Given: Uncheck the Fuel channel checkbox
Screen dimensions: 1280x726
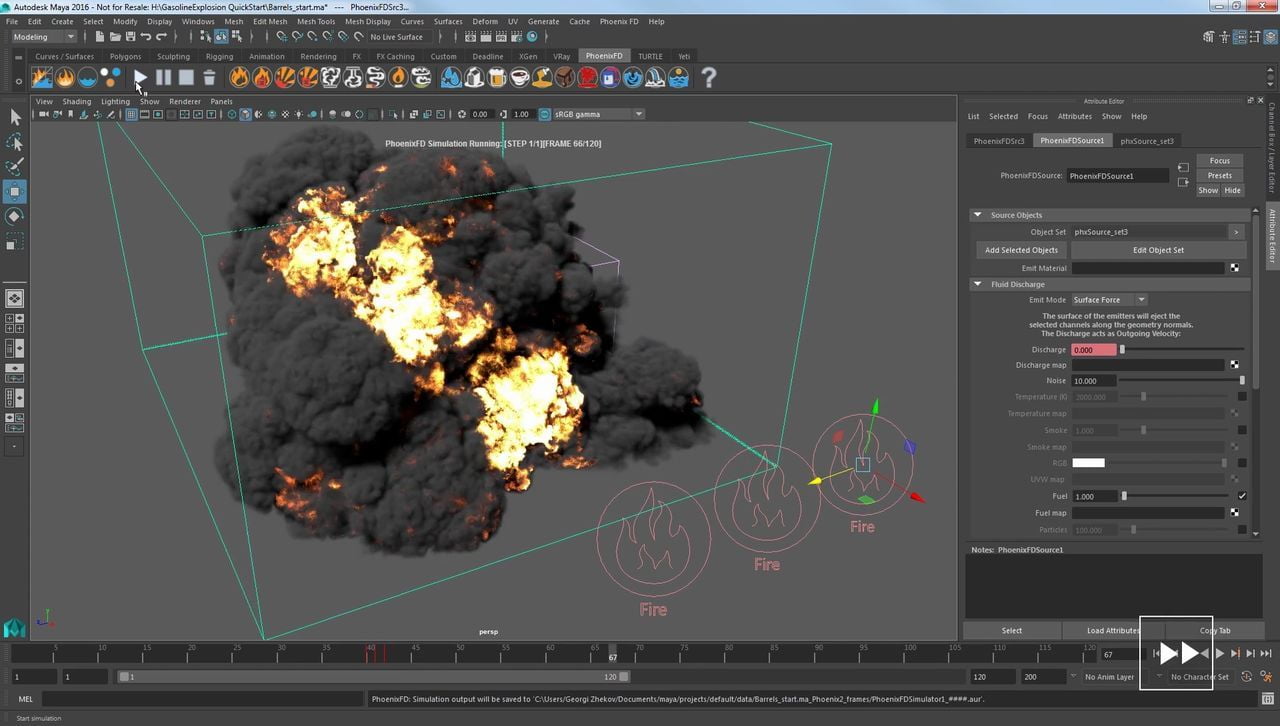Looking at the screenshot, I should tap(1242, 496).
